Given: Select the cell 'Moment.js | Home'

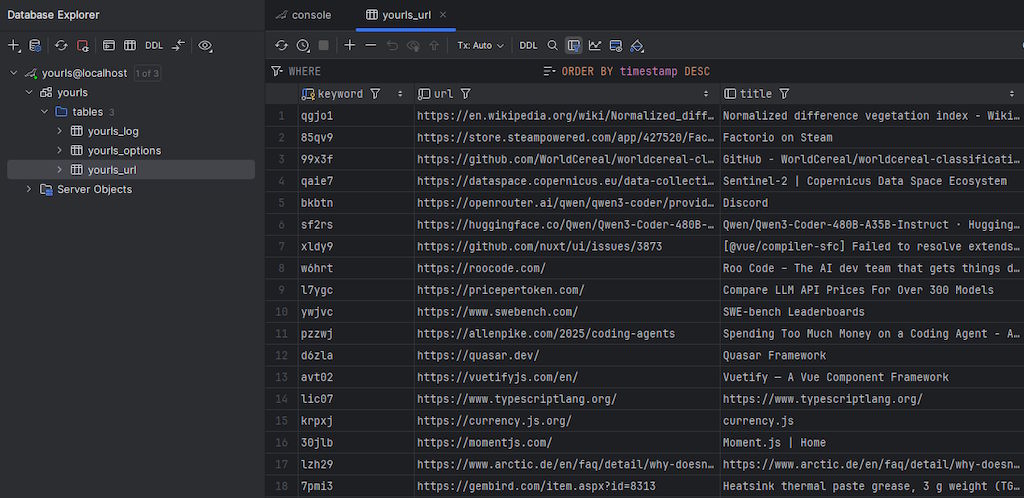Looking at the screenshot, I should 872,443.
